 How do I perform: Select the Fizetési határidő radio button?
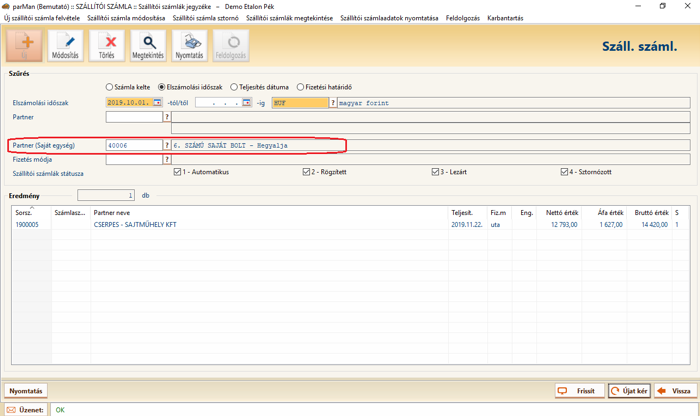[300, 87]
